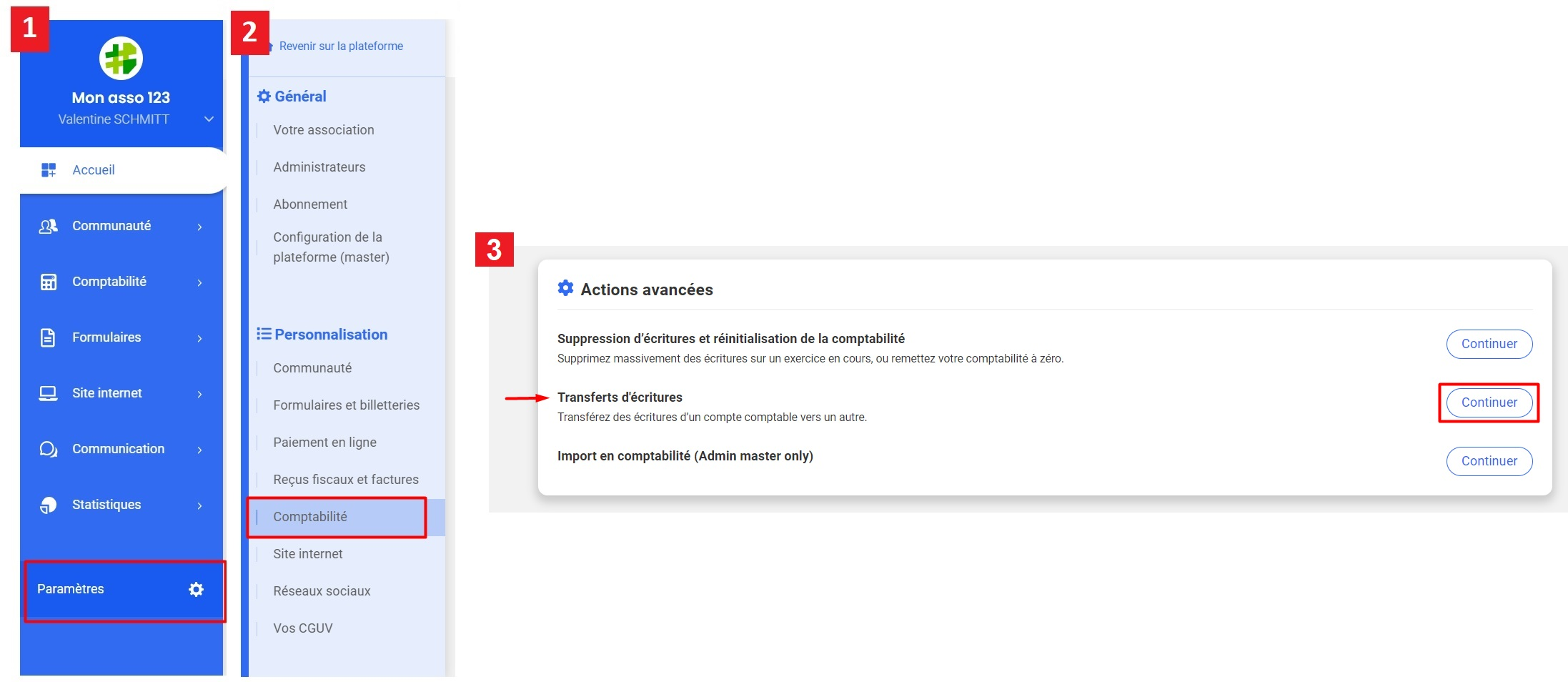
Task: Click the Formulaires document icon
Action: [x=48, y=337]
